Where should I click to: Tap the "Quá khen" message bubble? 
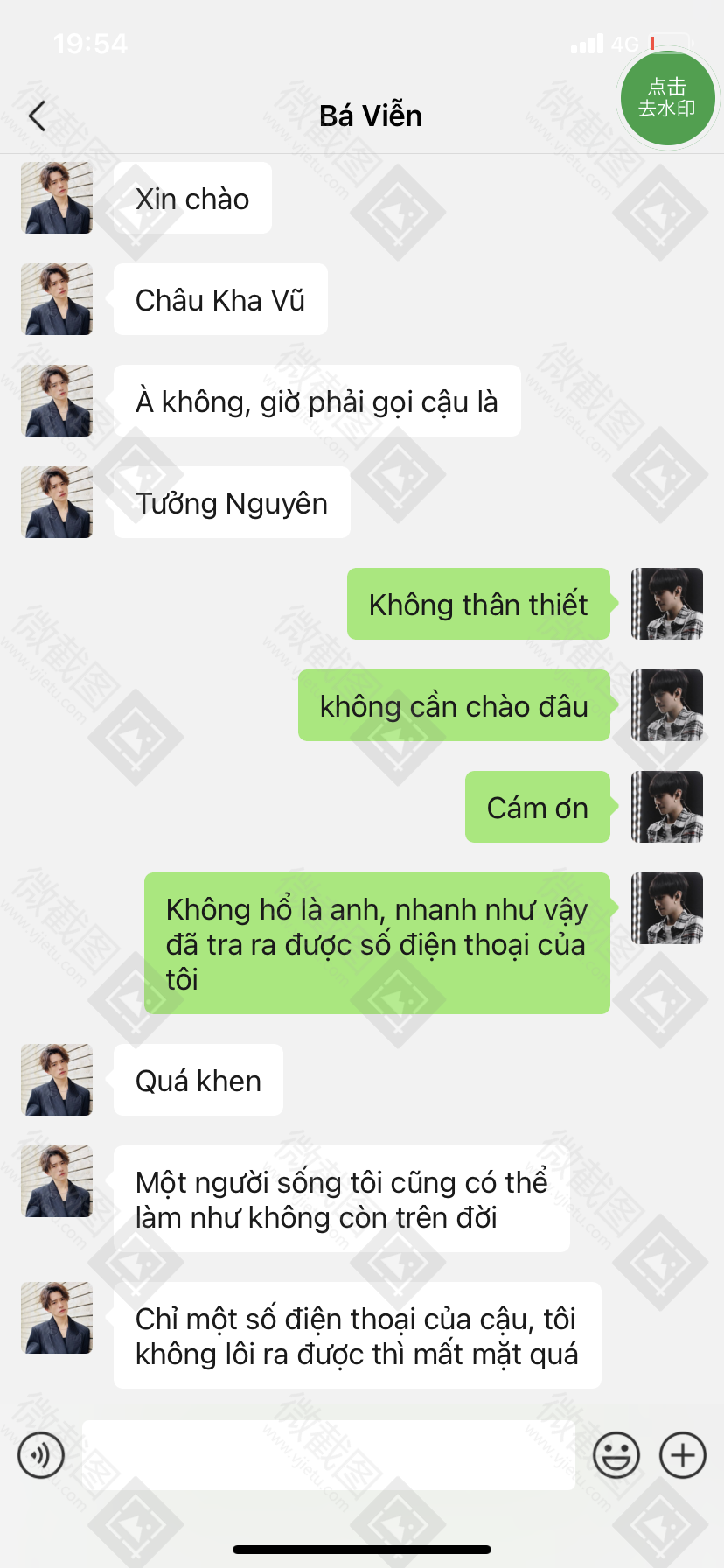click(x=198, y=1080)
